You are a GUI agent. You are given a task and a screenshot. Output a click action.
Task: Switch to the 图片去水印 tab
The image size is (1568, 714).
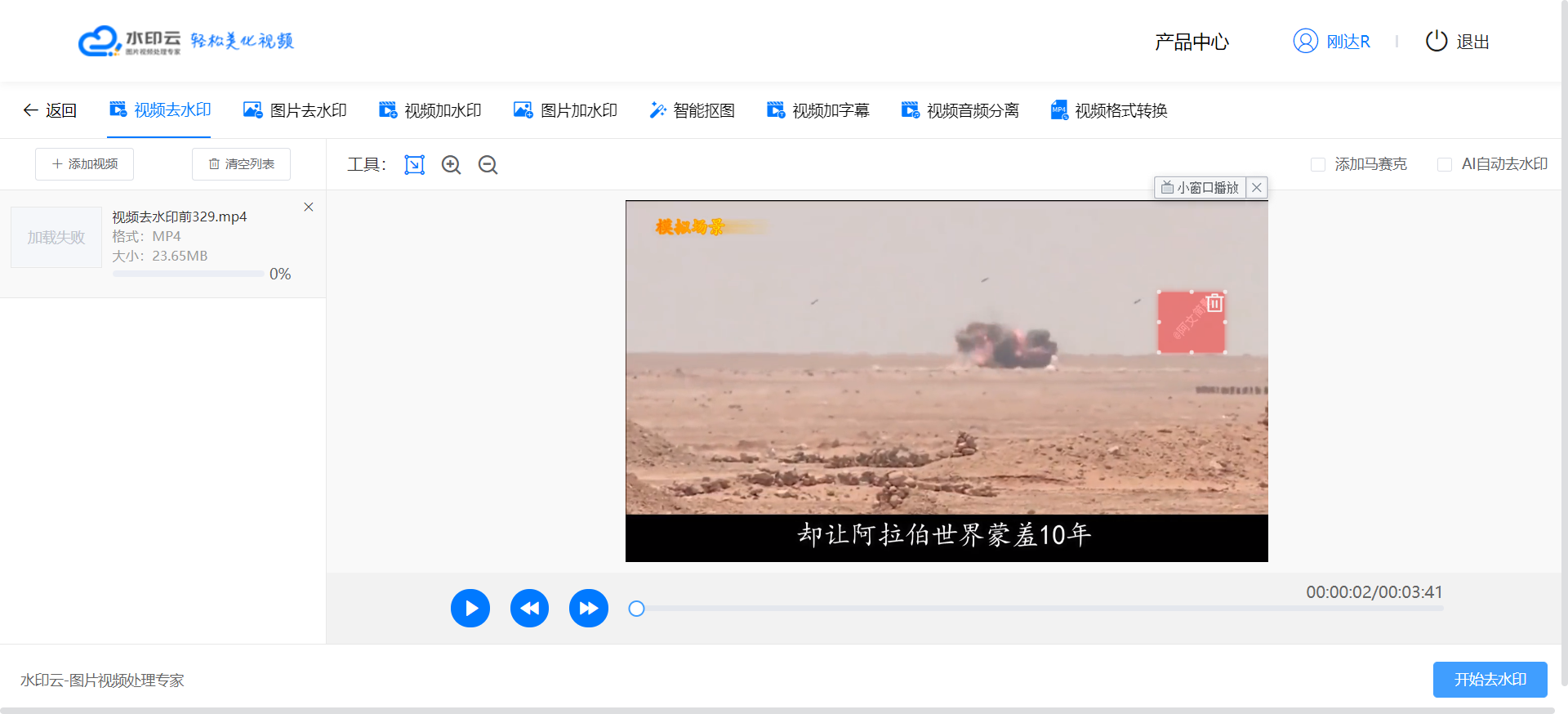296,110
